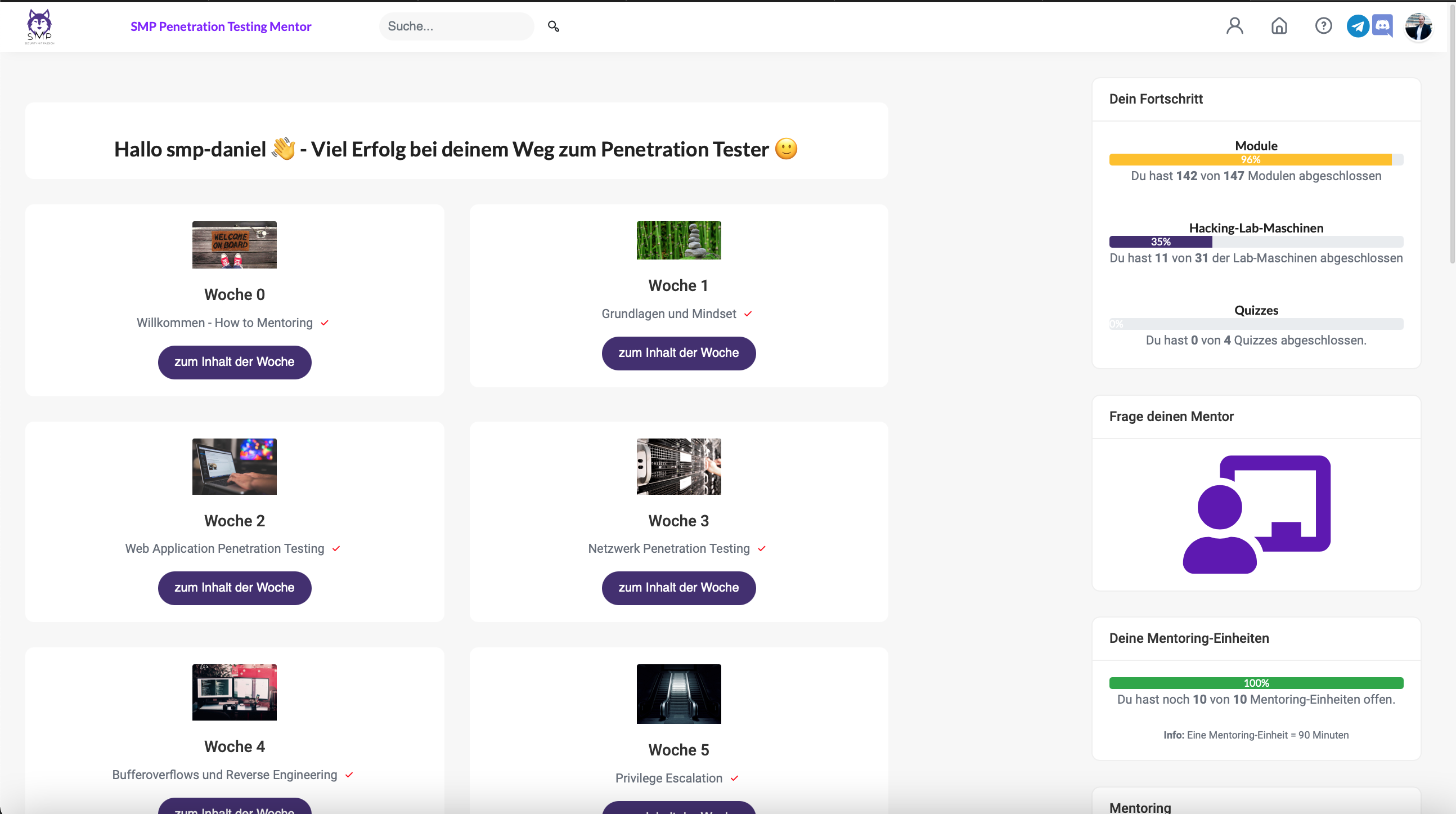Open the user profile icon

(1234, 26)
